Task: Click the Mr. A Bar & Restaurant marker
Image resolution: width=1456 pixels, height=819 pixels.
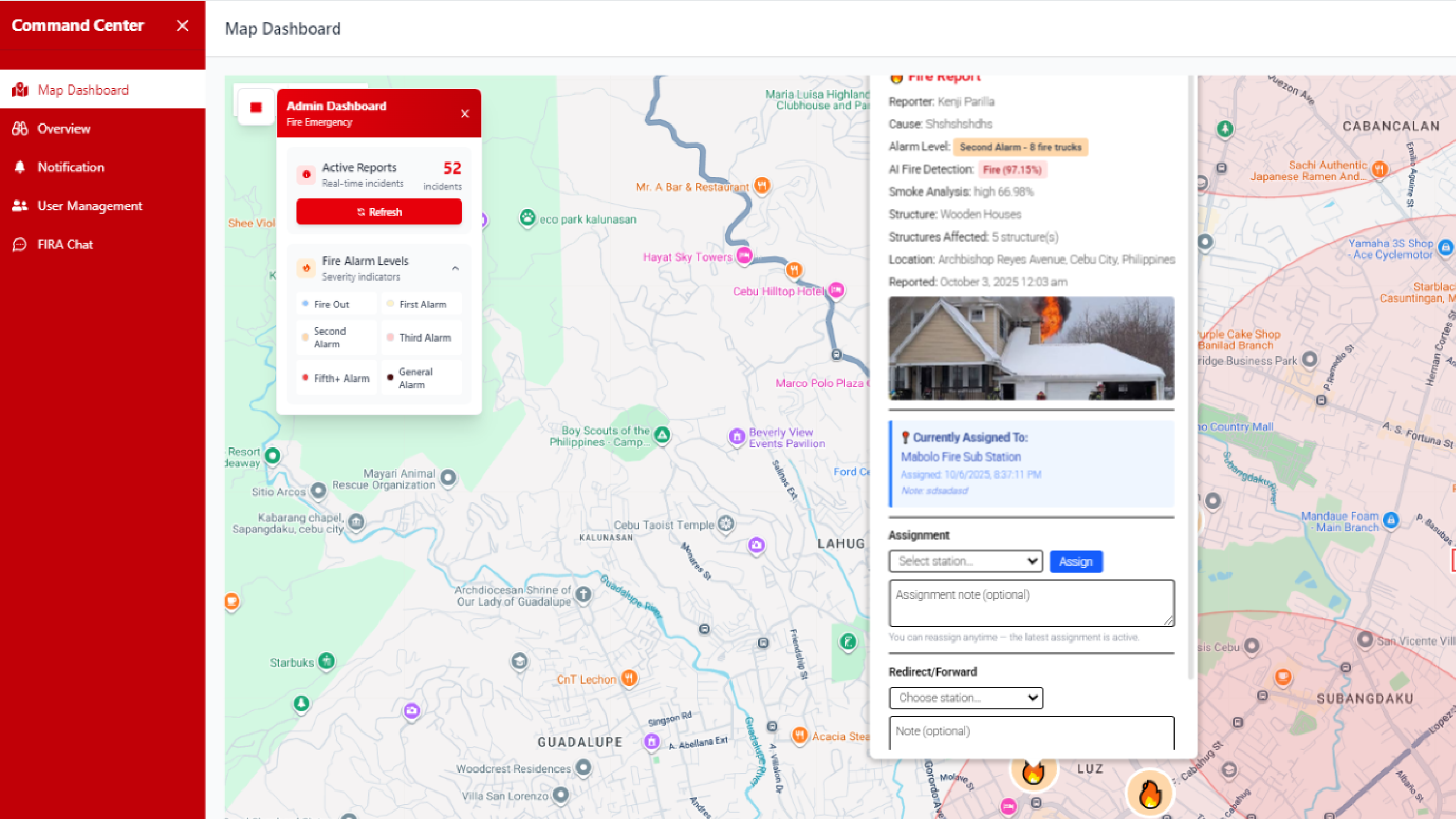Action: click(762, 185)
